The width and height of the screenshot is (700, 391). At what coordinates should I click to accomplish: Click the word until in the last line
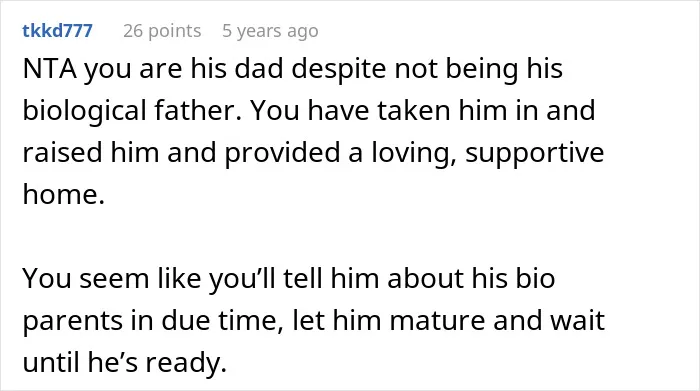(x=51, y=362)
